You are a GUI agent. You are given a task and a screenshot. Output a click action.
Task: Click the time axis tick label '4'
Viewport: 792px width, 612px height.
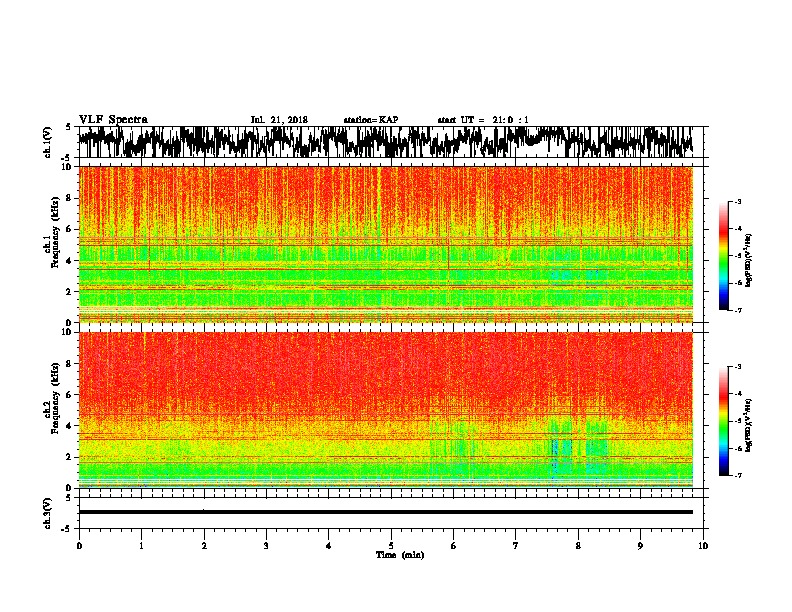(329, 545)
